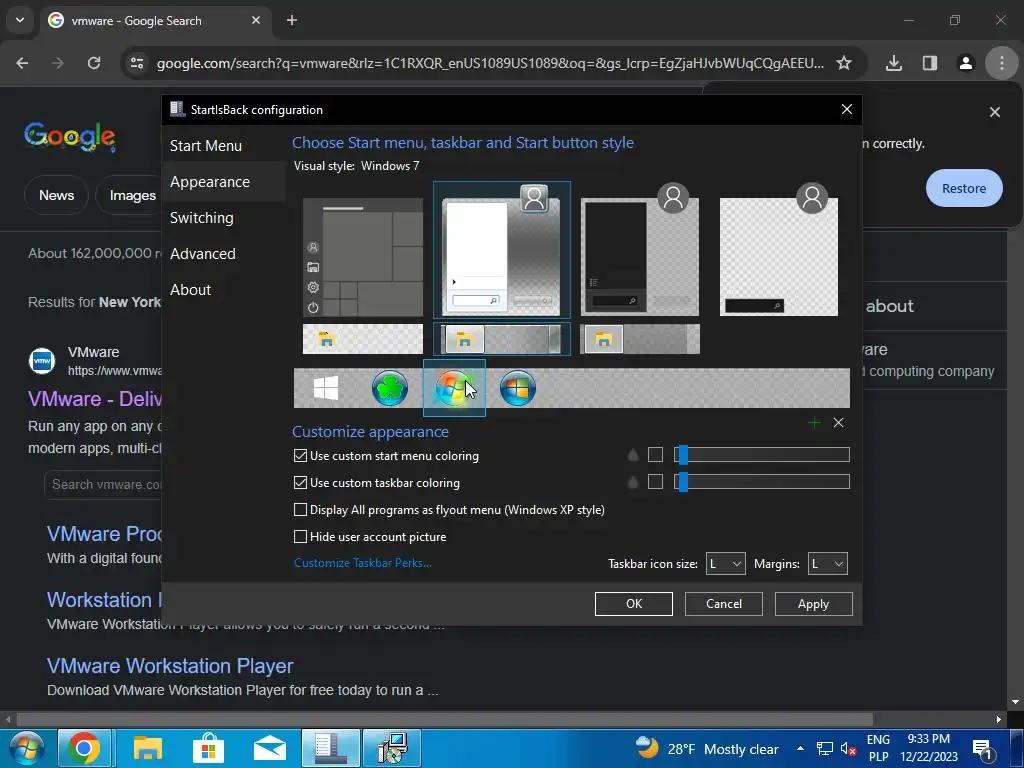Click taskbar color swatch box
Viewport: 1024px width, 768px height.
click(655, 482)
